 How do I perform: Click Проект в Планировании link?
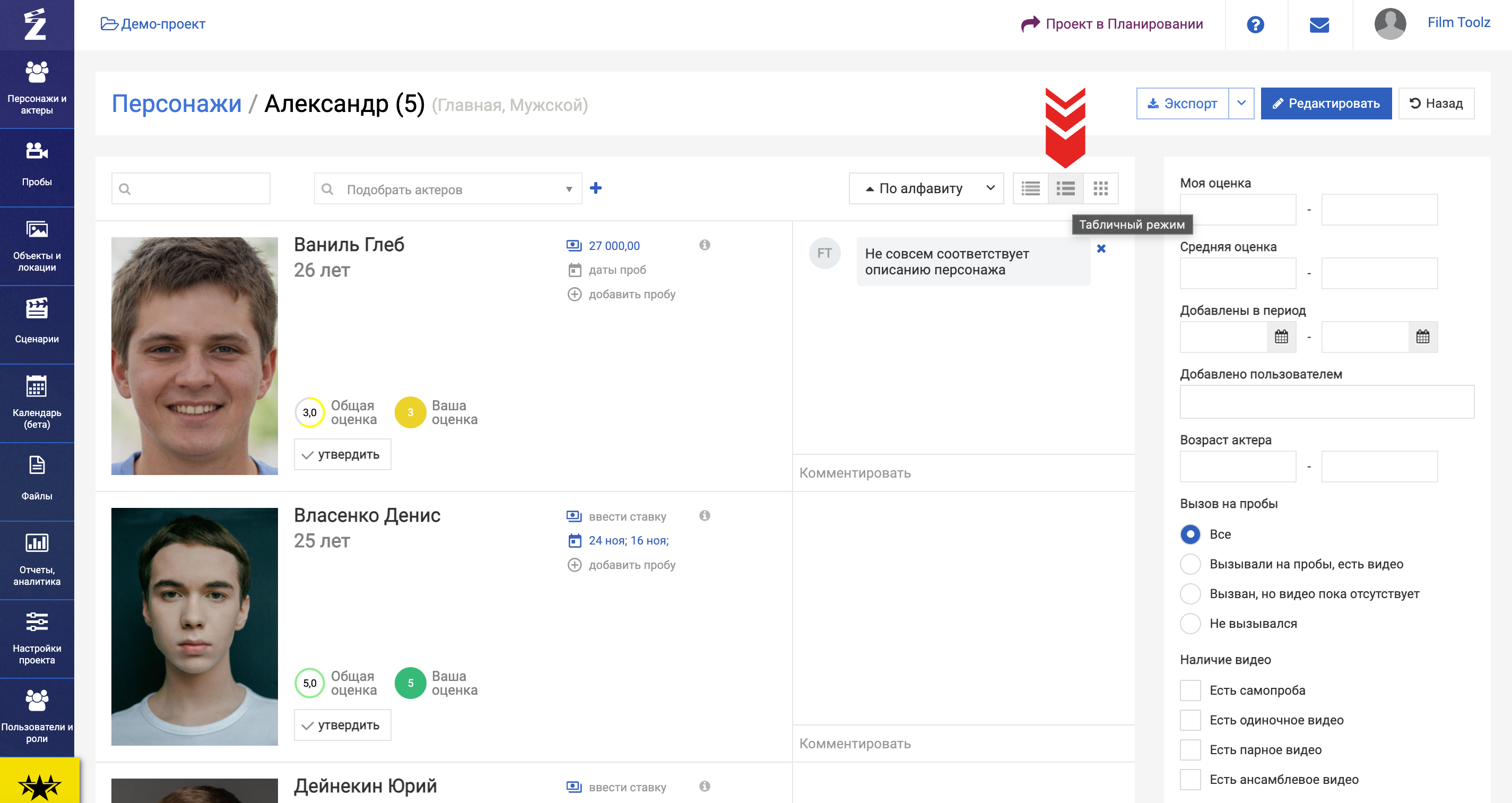(x=1113, y=24)
